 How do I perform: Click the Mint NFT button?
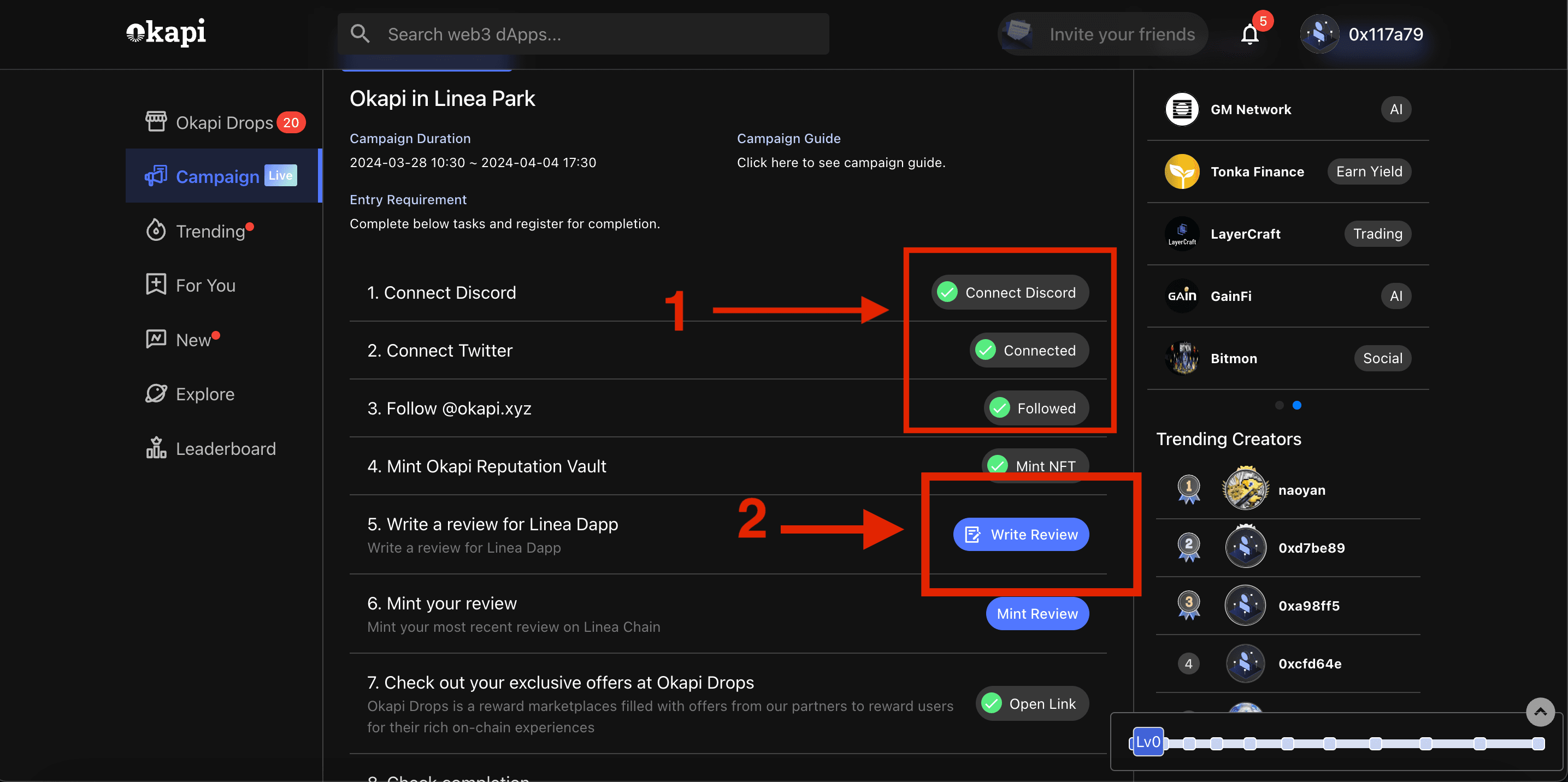tap(1035, 466)
